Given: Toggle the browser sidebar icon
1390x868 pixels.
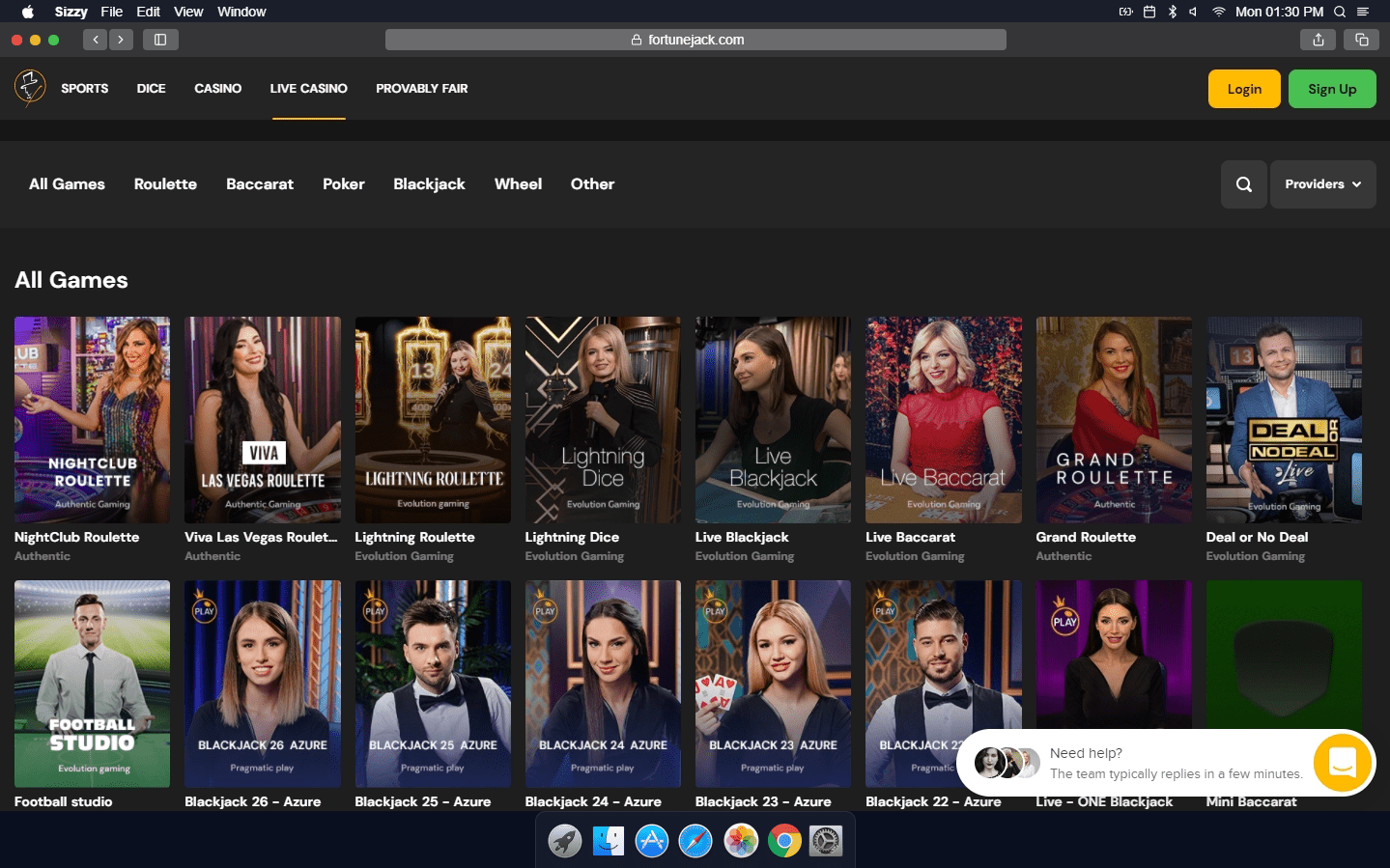Looking at the screenshot, I should (160, 40).
